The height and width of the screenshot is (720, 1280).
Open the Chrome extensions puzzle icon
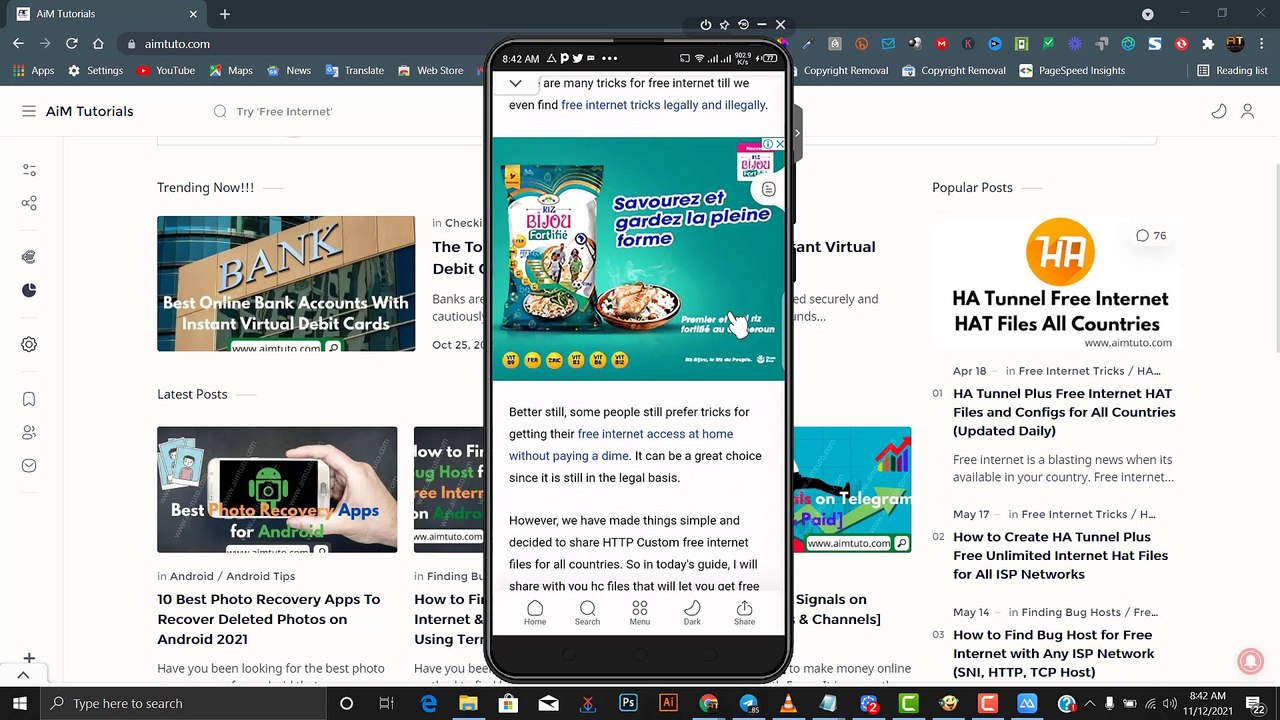click(1208, 44)
